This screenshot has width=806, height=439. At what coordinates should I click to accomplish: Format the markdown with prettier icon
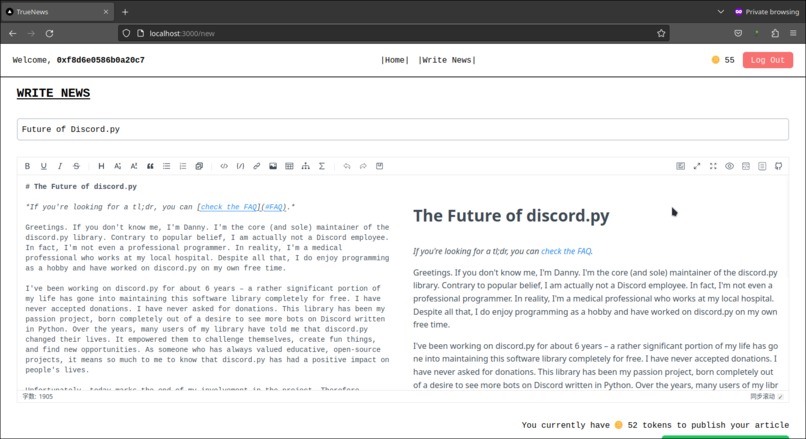681,166
